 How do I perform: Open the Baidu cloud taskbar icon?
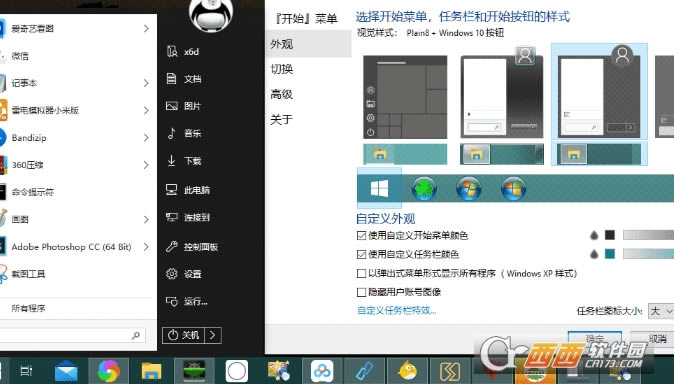tap(322, 371)
